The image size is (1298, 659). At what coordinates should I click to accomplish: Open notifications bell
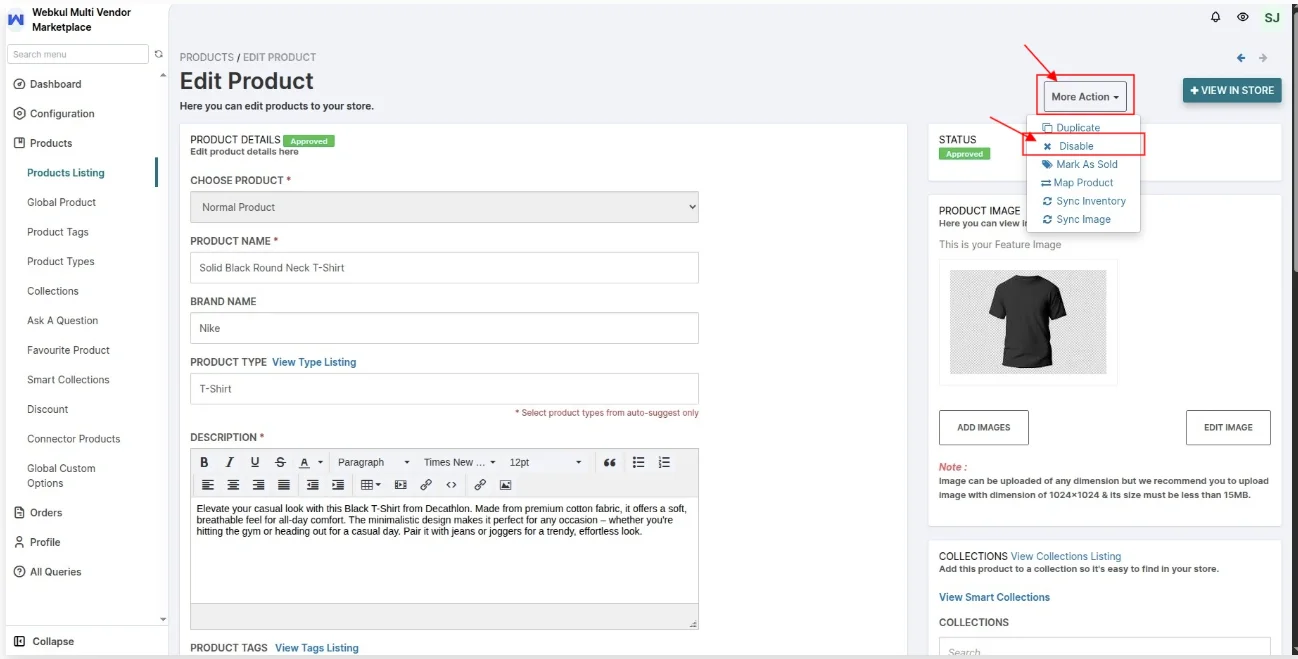[1216, 17]
